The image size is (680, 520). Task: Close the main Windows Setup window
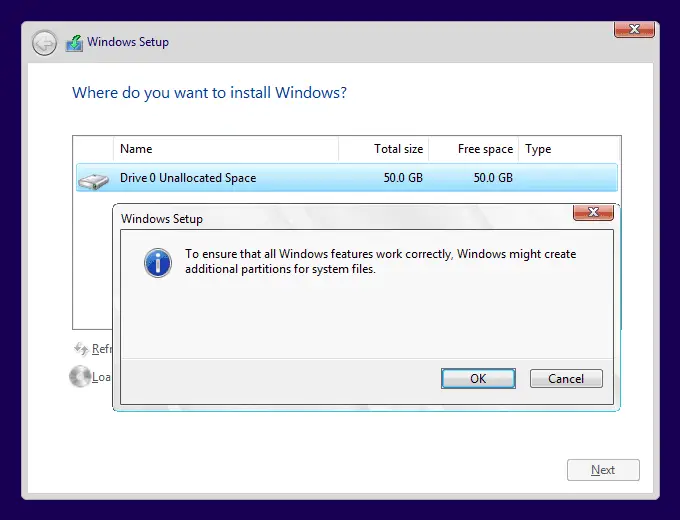pyautogui.click(x=634, y=29)
